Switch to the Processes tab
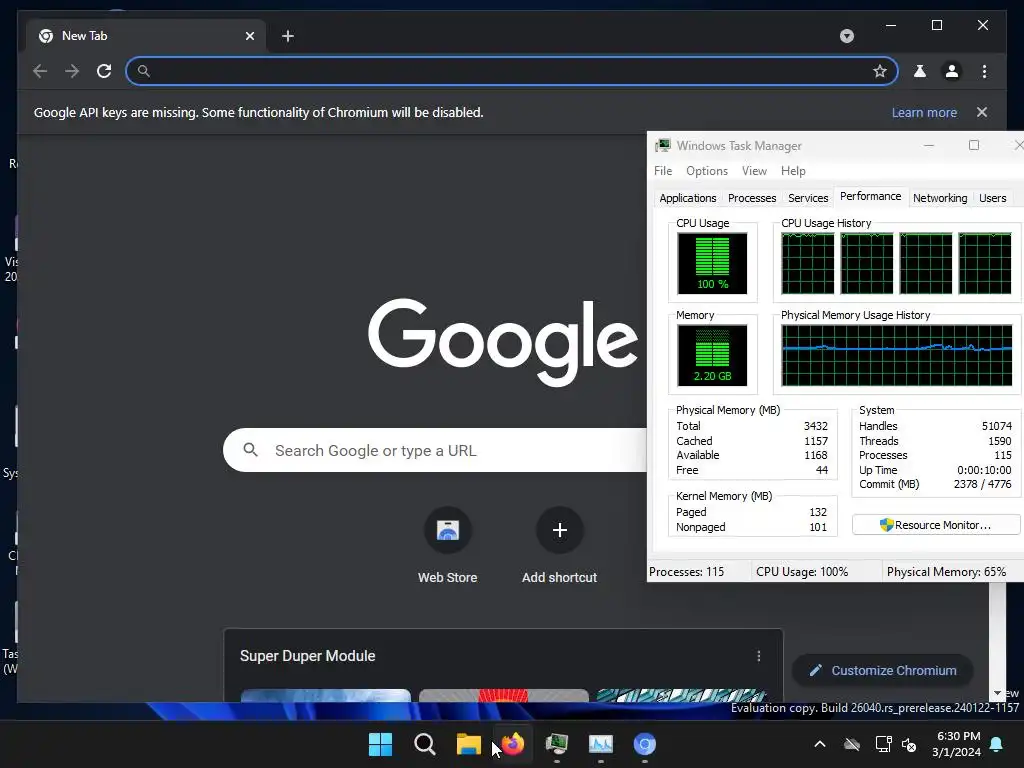Image resolution: width=1024 pixels, height=768 pixels. [752, 198]
